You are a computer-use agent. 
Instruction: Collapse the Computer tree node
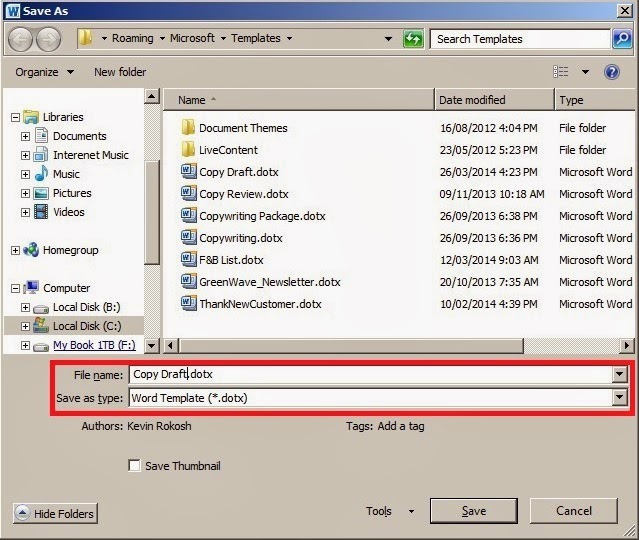[x=15, y=288]
